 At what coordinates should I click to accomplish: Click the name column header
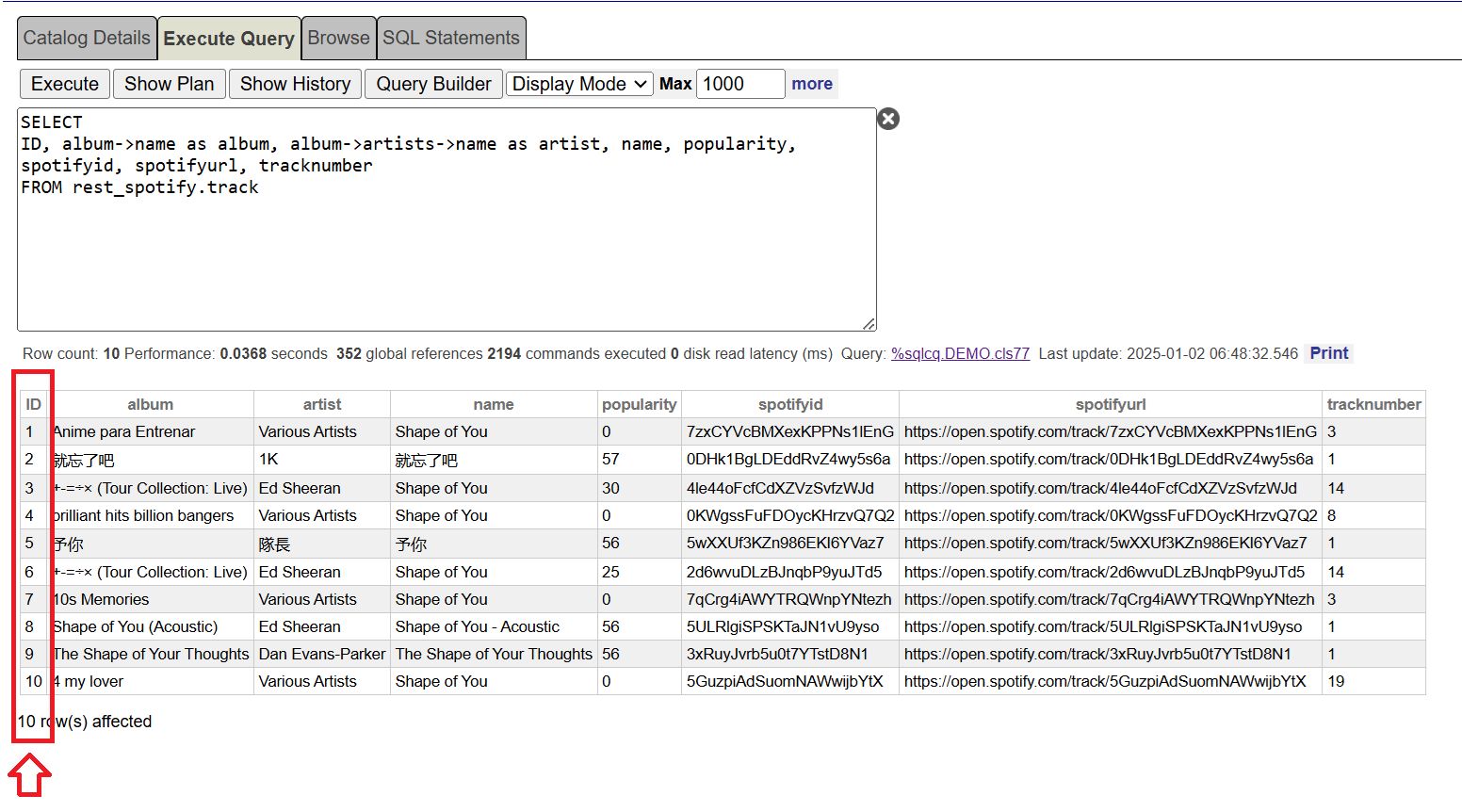(x=494, y=404)
